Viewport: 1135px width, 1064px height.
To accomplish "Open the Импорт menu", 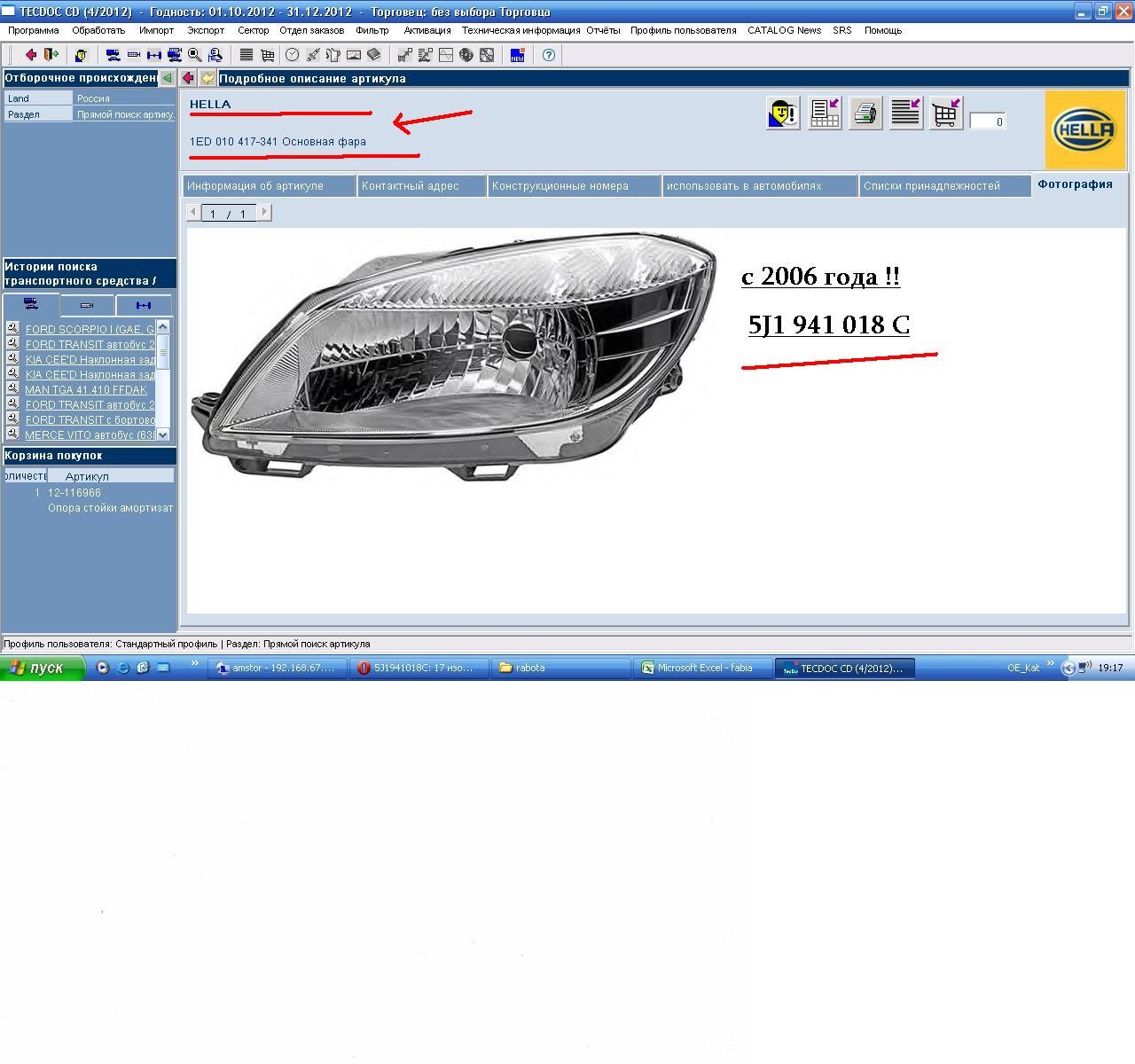I will pos(156,30).
